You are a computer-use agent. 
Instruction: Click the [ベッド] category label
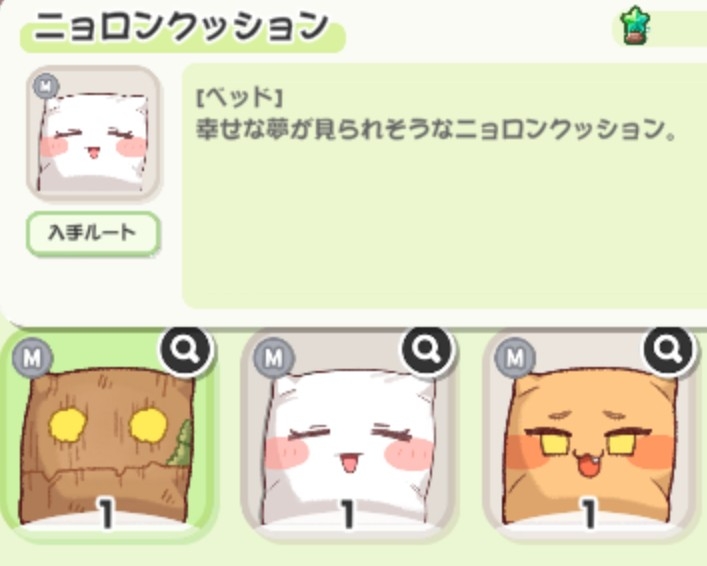pyautogui.click(x=240, y=97)
